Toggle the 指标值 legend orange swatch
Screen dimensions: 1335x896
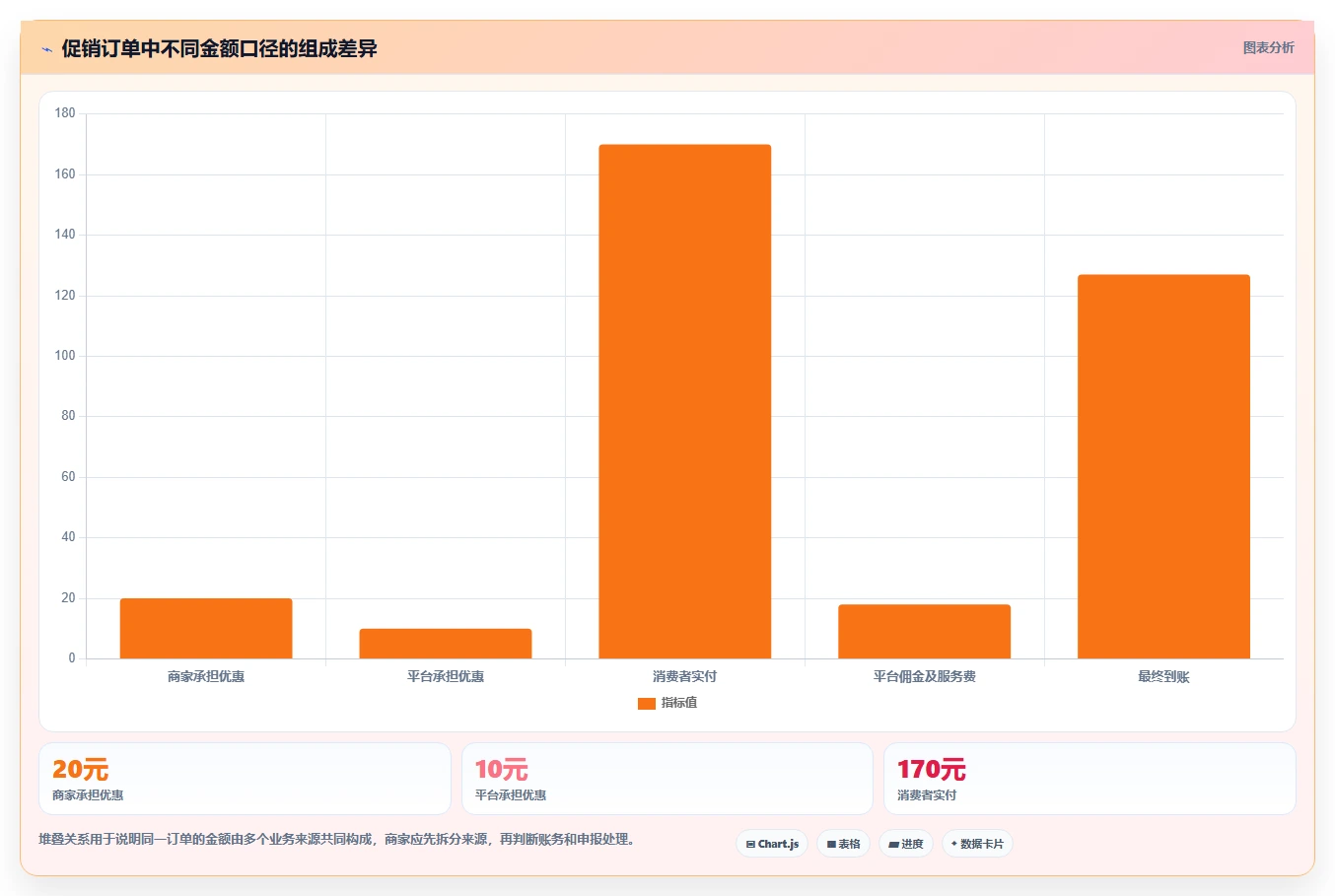[647, 704]
